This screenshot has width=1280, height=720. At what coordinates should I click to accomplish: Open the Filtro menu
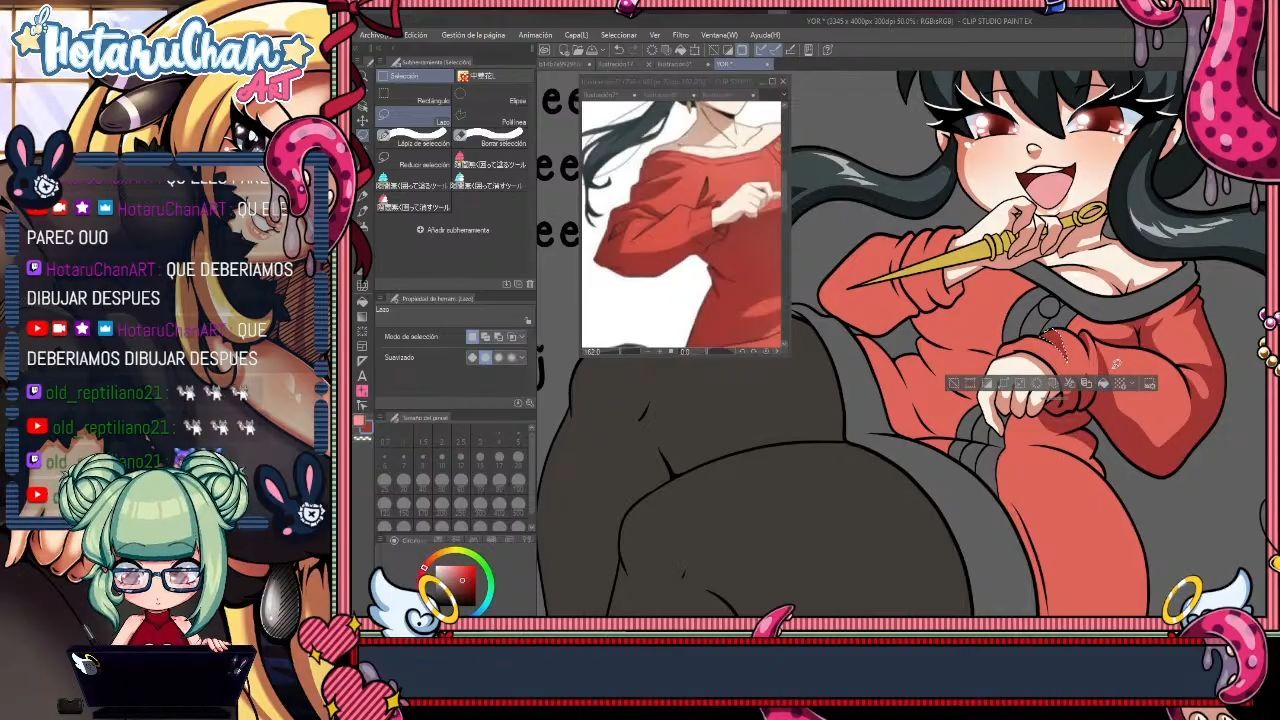(680, 35)
